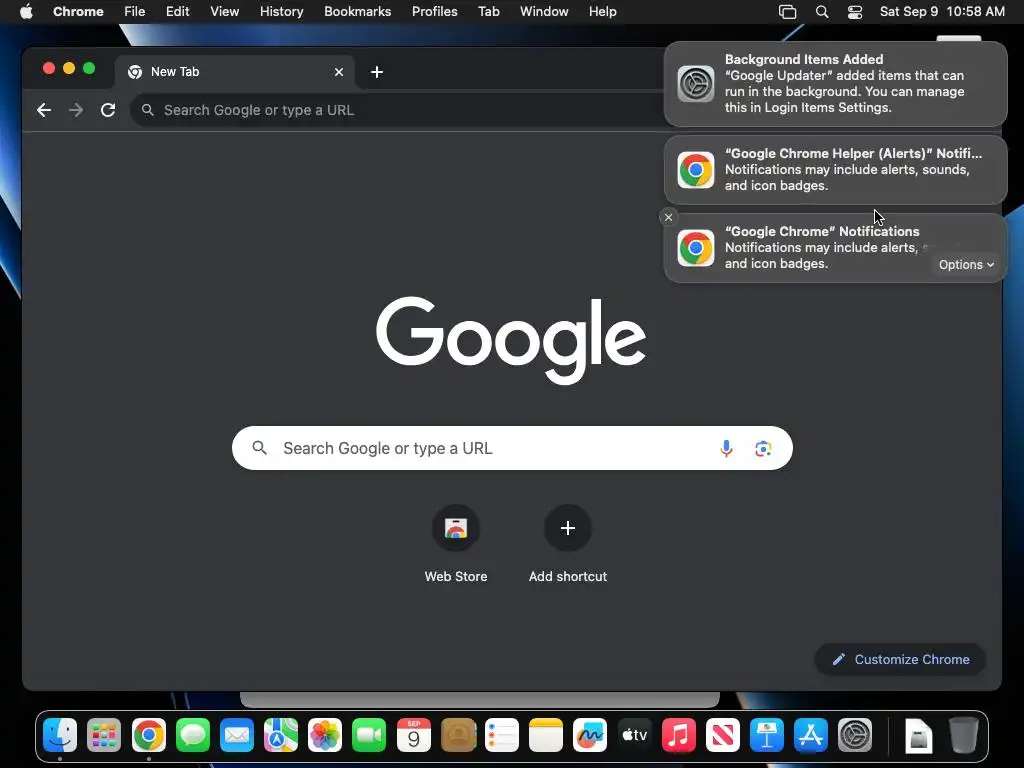Open App Store from the Dock

(x=811, y=735)
